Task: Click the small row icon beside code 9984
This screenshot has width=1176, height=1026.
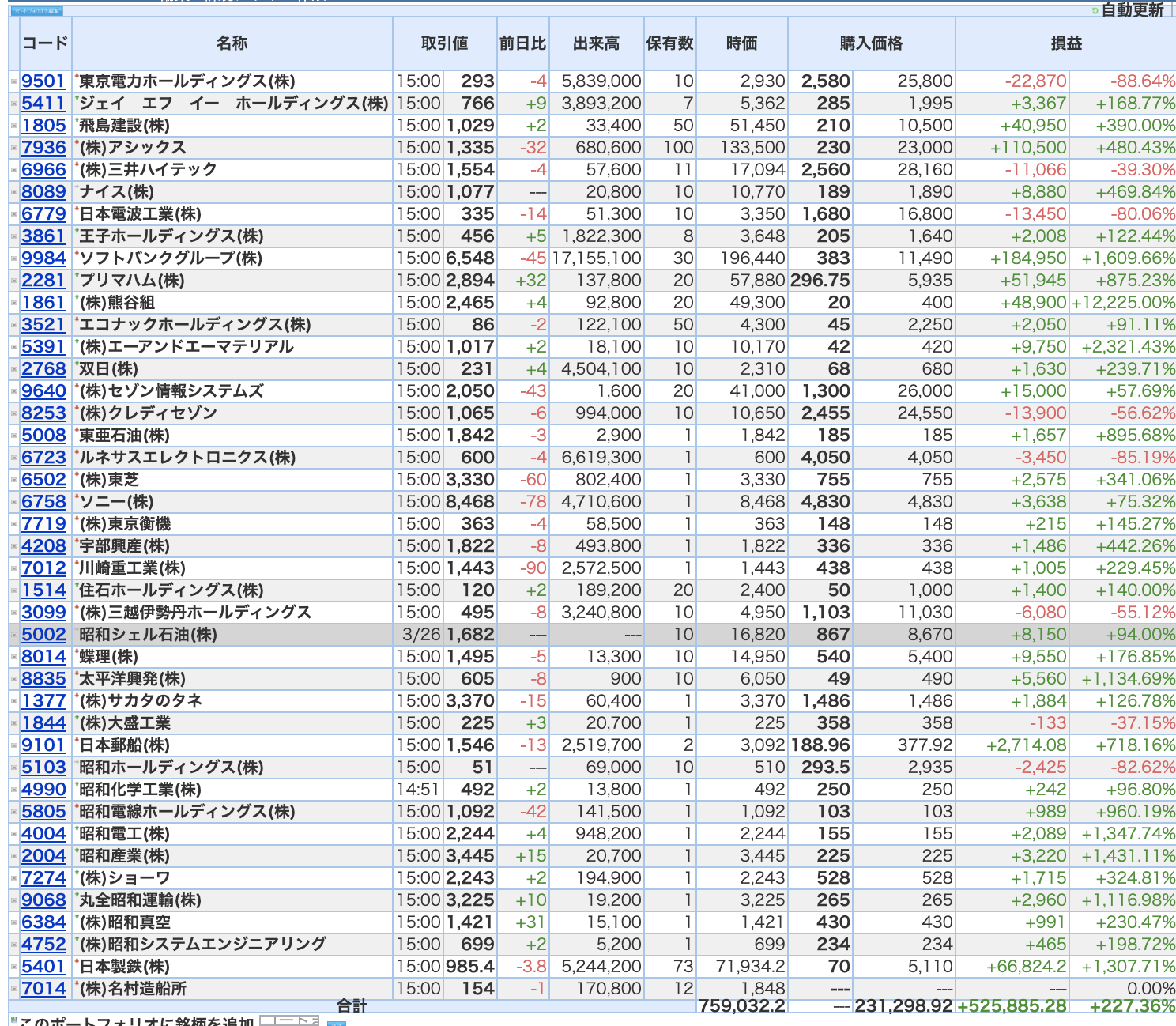Action: tap(14, 258)
